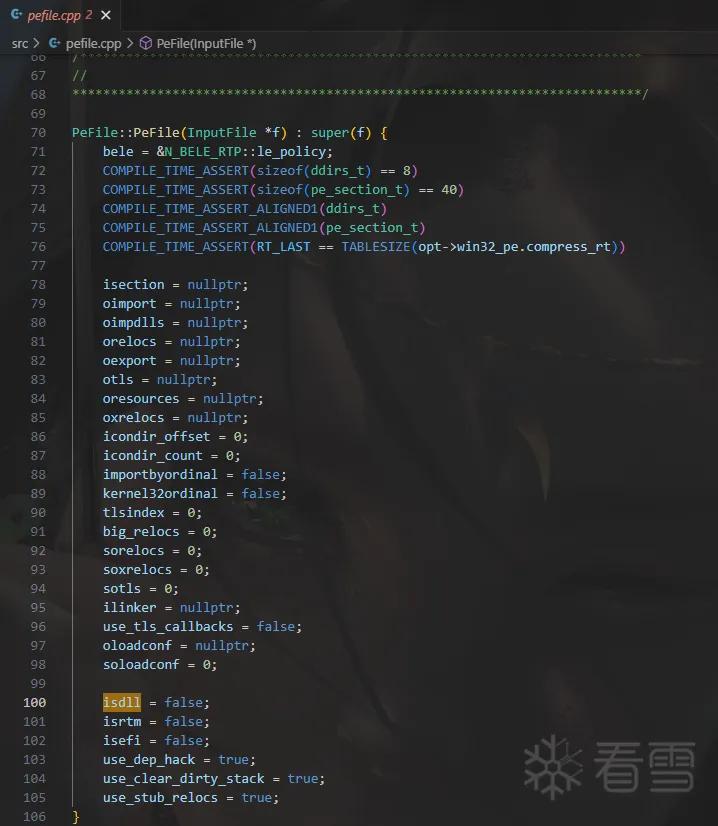Screen dimensions: 718x826
Task: Open the src breadcrumb folder
Action: 19,44
